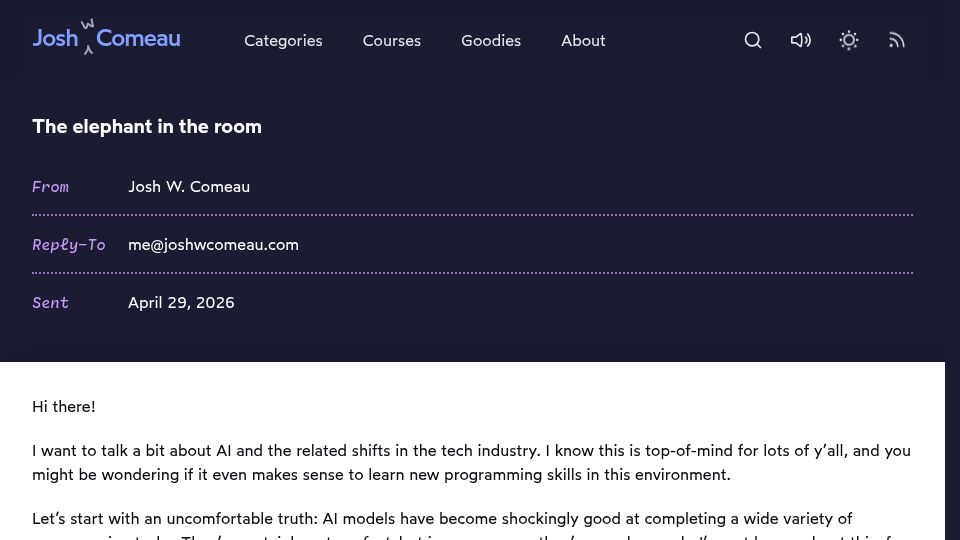Click paragraph starting "I want to talk a bit about AI"
This screenshot has height=540, width=960.
[x=471, y=462]
